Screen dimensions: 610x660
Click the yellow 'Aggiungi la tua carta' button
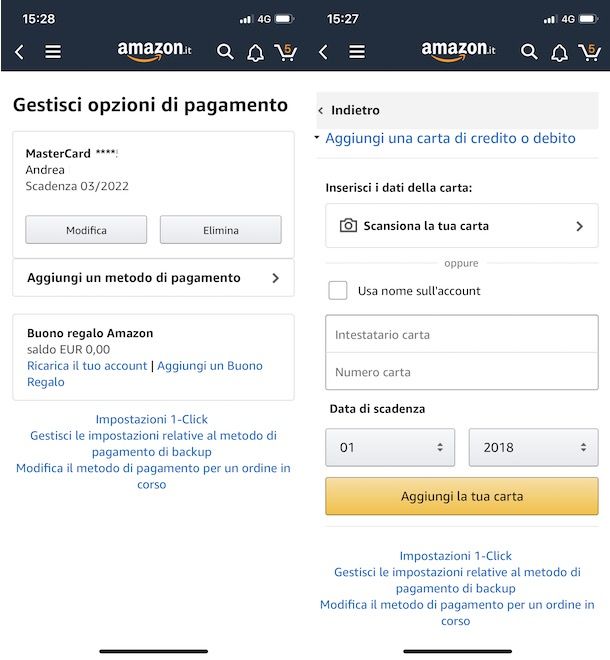pyautogui.click(x=462, y=496)
